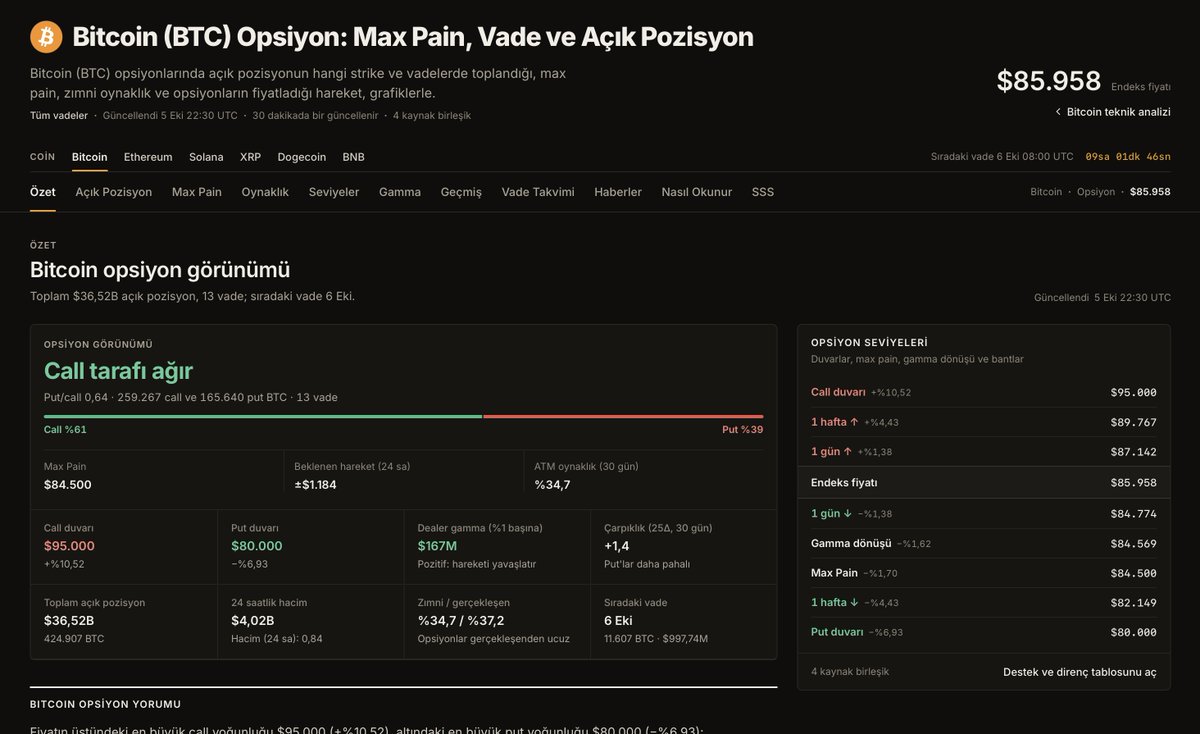Click the 24 saatlik hacim $4,02B value
Image resolution: width=1200 pixels, height=734 pixels.
pyautogui.click(x=253, y=620)
